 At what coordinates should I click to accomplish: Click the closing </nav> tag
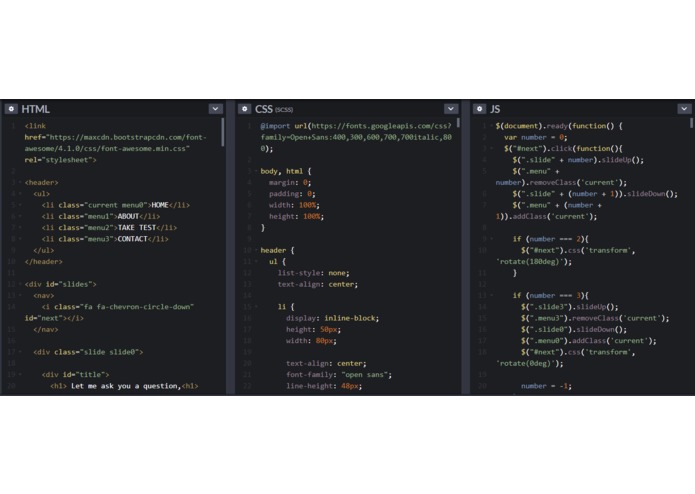pyautogui.click(x=46, y=329)
